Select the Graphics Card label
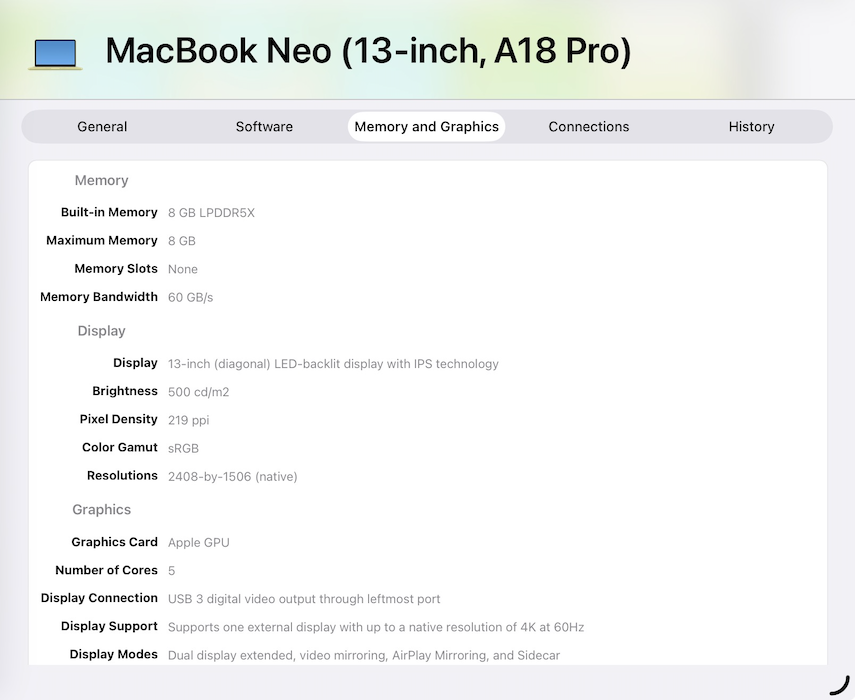The image size is (855, 700). pyautogui.click(x=115, y=542)
